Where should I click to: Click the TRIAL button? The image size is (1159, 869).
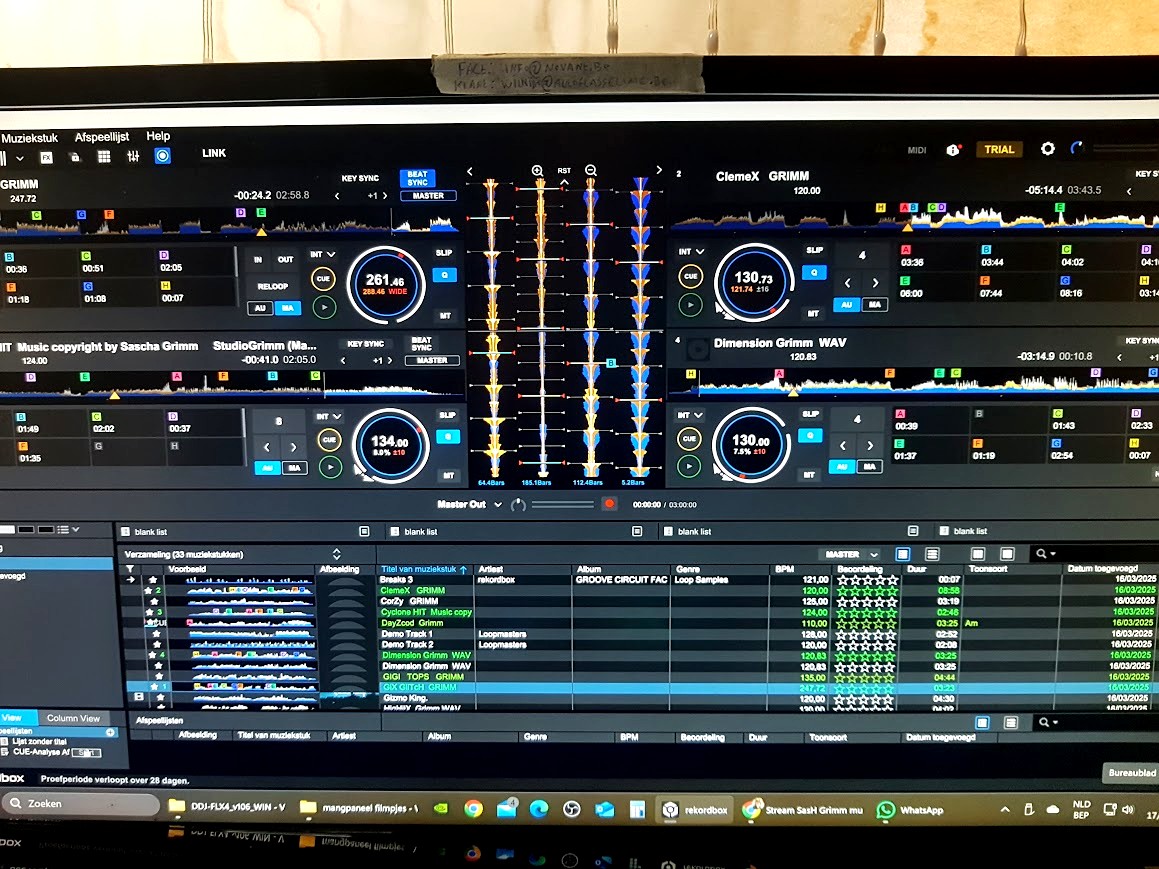[999, 149]
